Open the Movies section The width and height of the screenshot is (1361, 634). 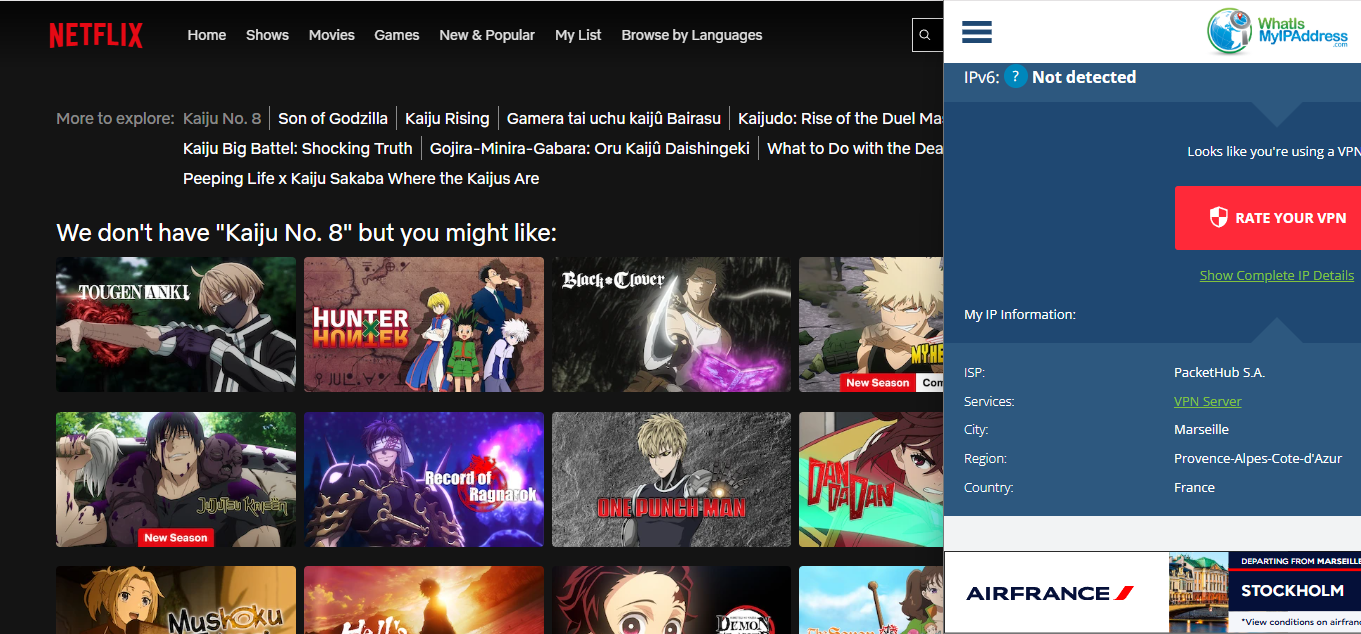coord(332,35)
